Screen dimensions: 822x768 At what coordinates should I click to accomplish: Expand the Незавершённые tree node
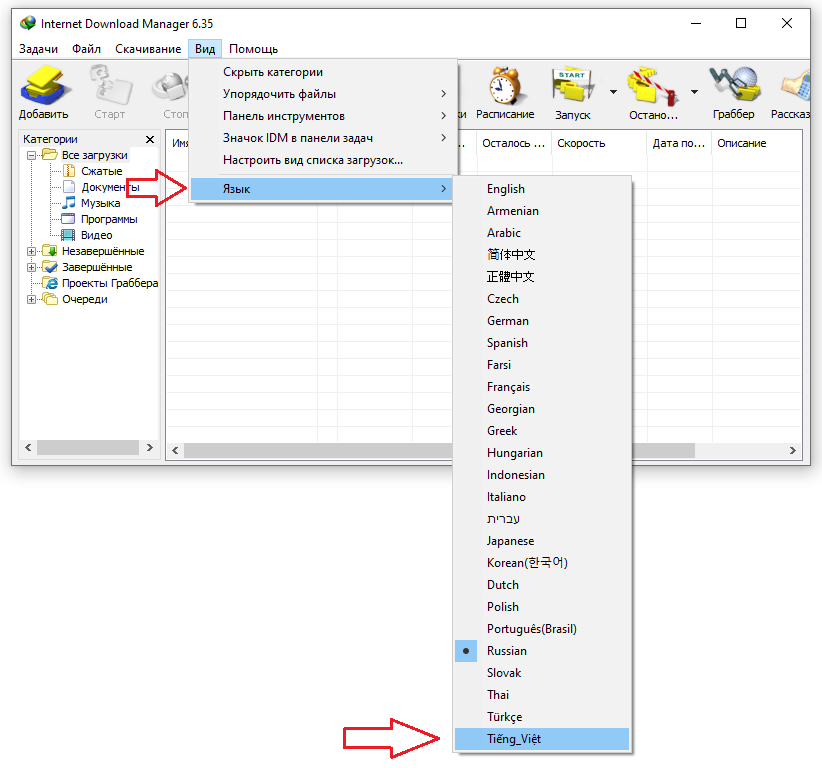(32, 251)
